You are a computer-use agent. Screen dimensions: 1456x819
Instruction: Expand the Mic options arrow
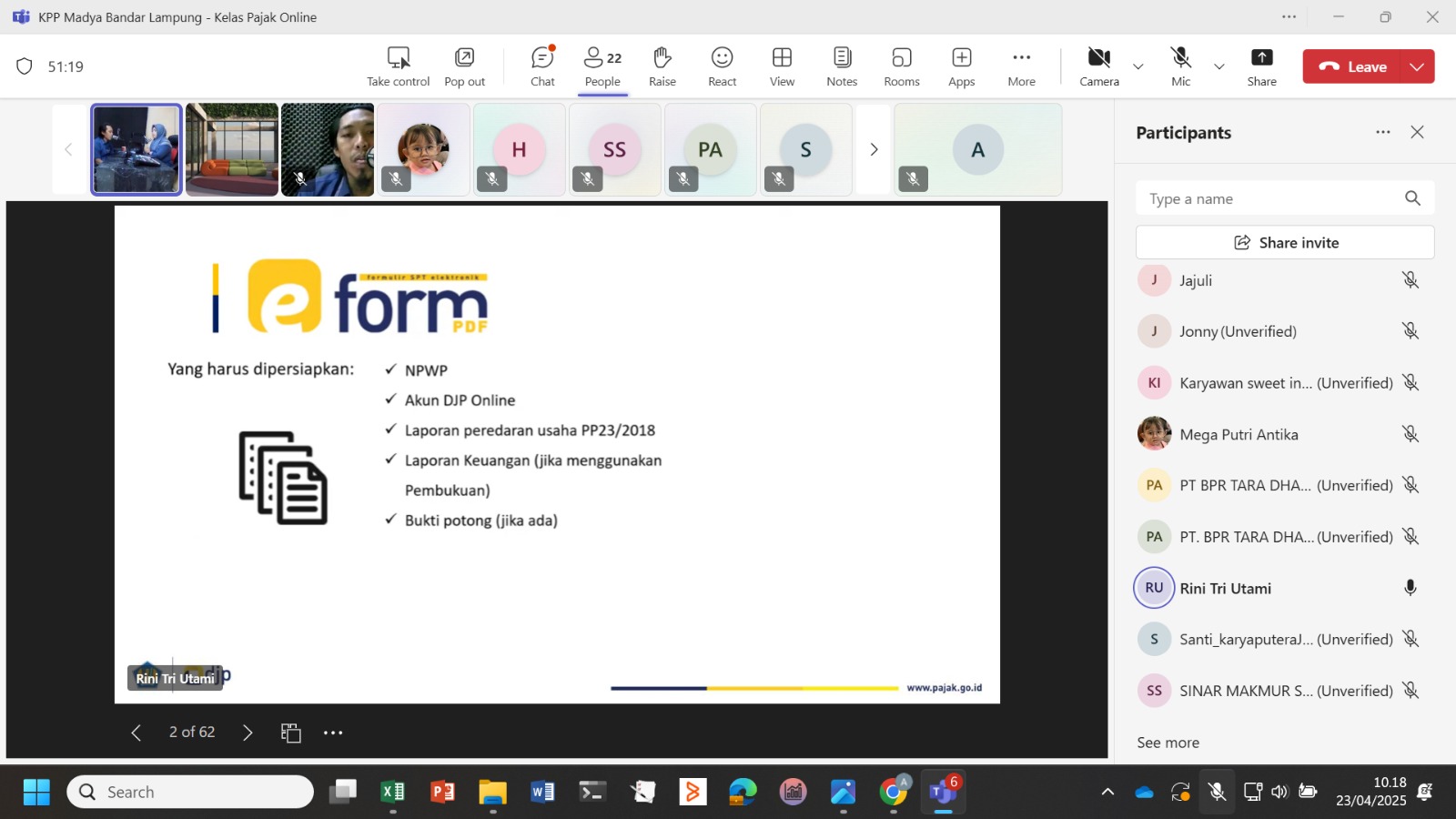click(1219, 66)
